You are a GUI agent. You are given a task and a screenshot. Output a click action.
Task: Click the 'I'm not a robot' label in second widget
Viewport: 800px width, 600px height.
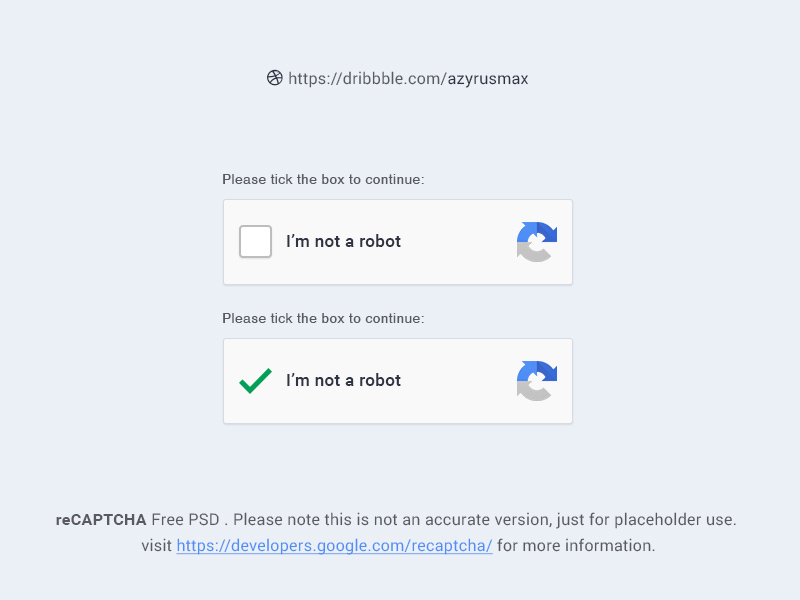point(345,380)
